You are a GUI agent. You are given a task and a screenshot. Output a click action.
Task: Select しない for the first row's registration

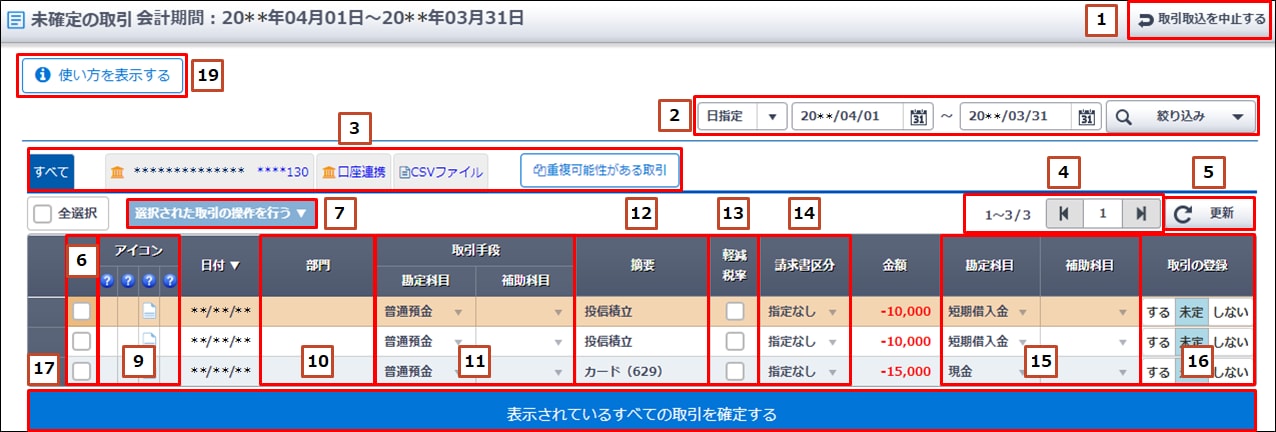[x=1230, y=312]
